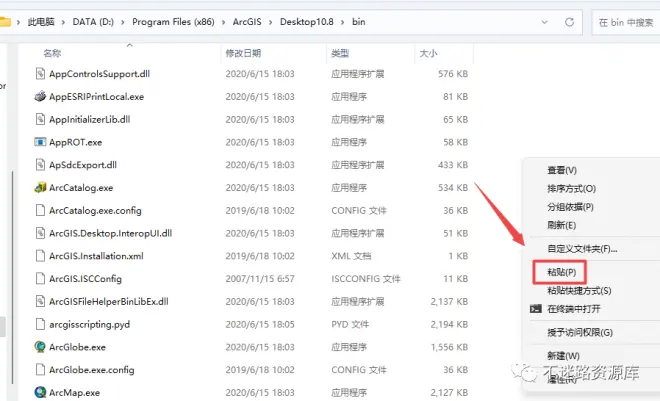Choose 在终端中打开 menu entry
Screen dimensions: 660x401
(574, 309)
